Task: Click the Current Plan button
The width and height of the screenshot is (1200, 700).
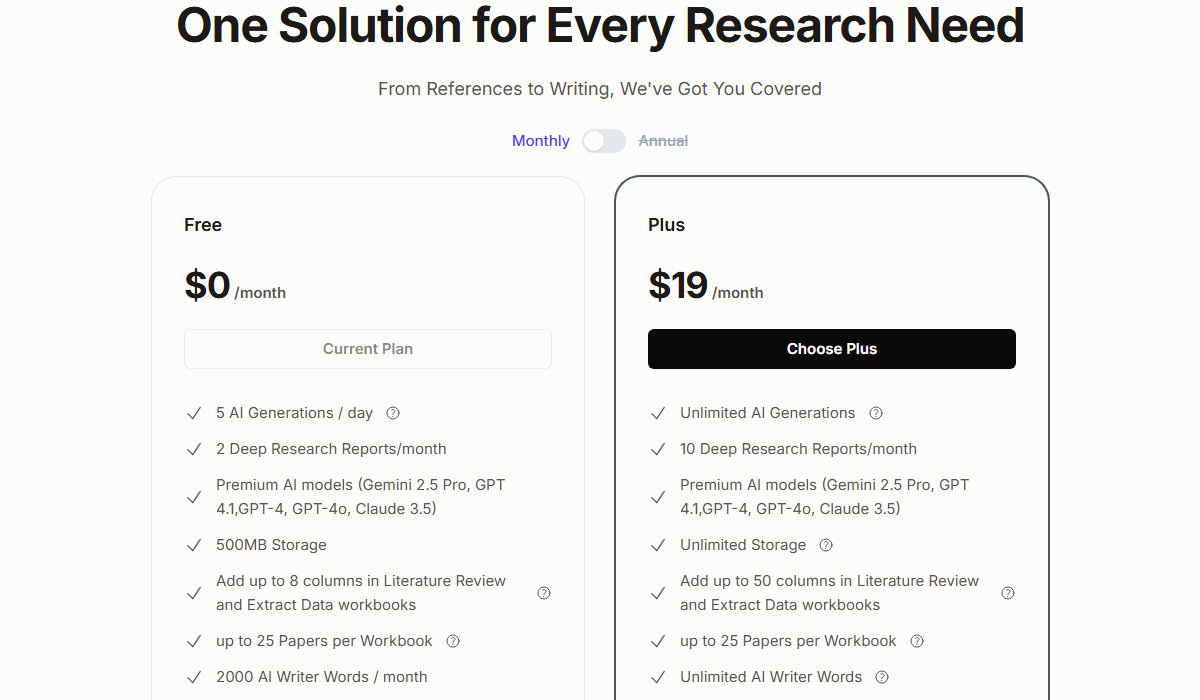Action: (x=368, y=349)
